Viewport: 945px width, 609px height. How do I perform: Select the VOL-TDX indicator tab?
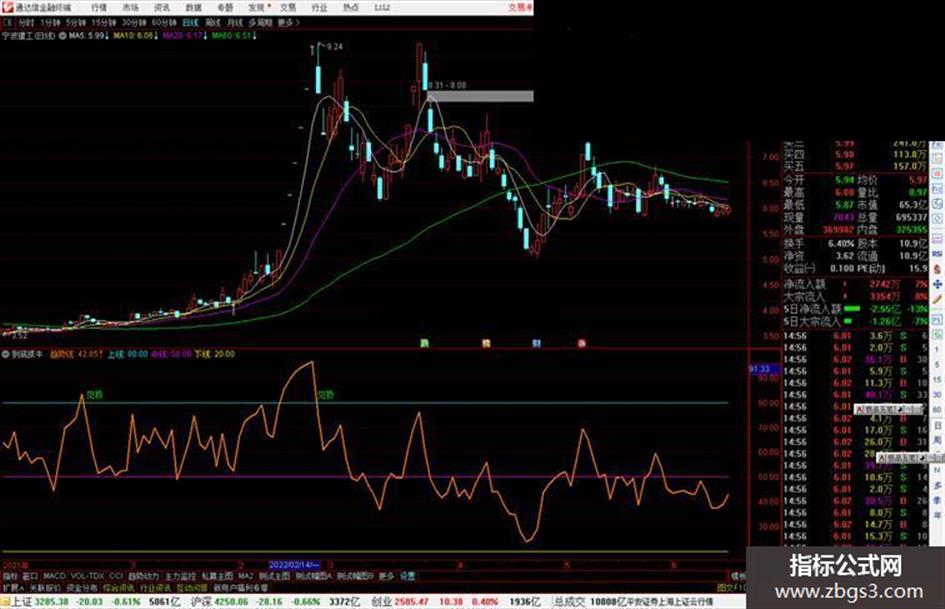pos(87,576)
